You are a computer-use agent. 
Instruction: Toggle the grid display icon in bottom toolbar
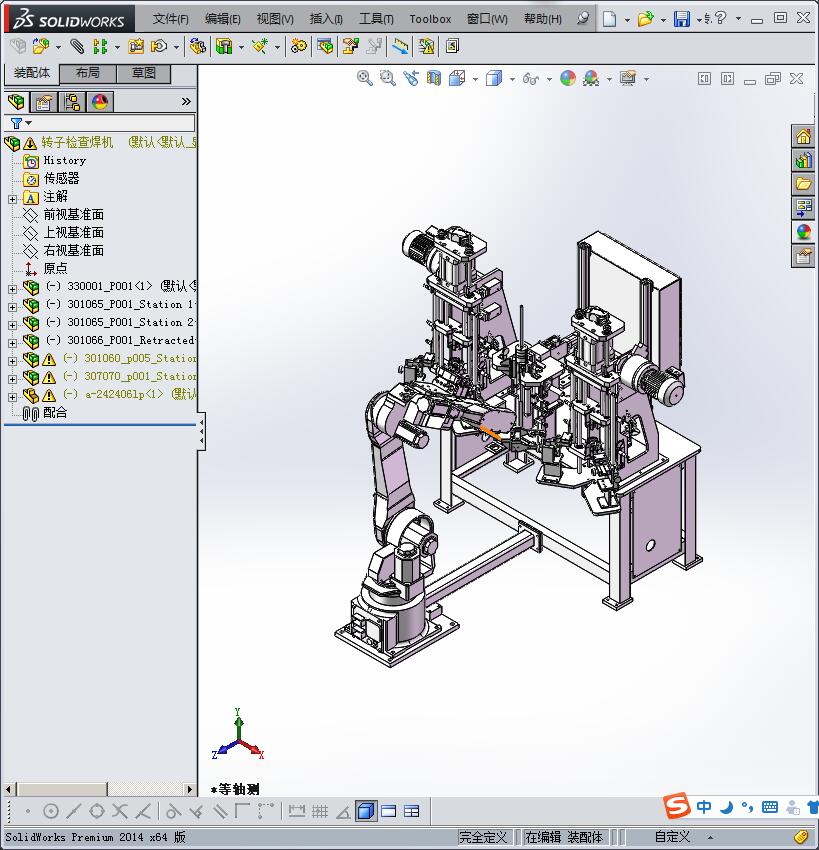pos(320,811)
